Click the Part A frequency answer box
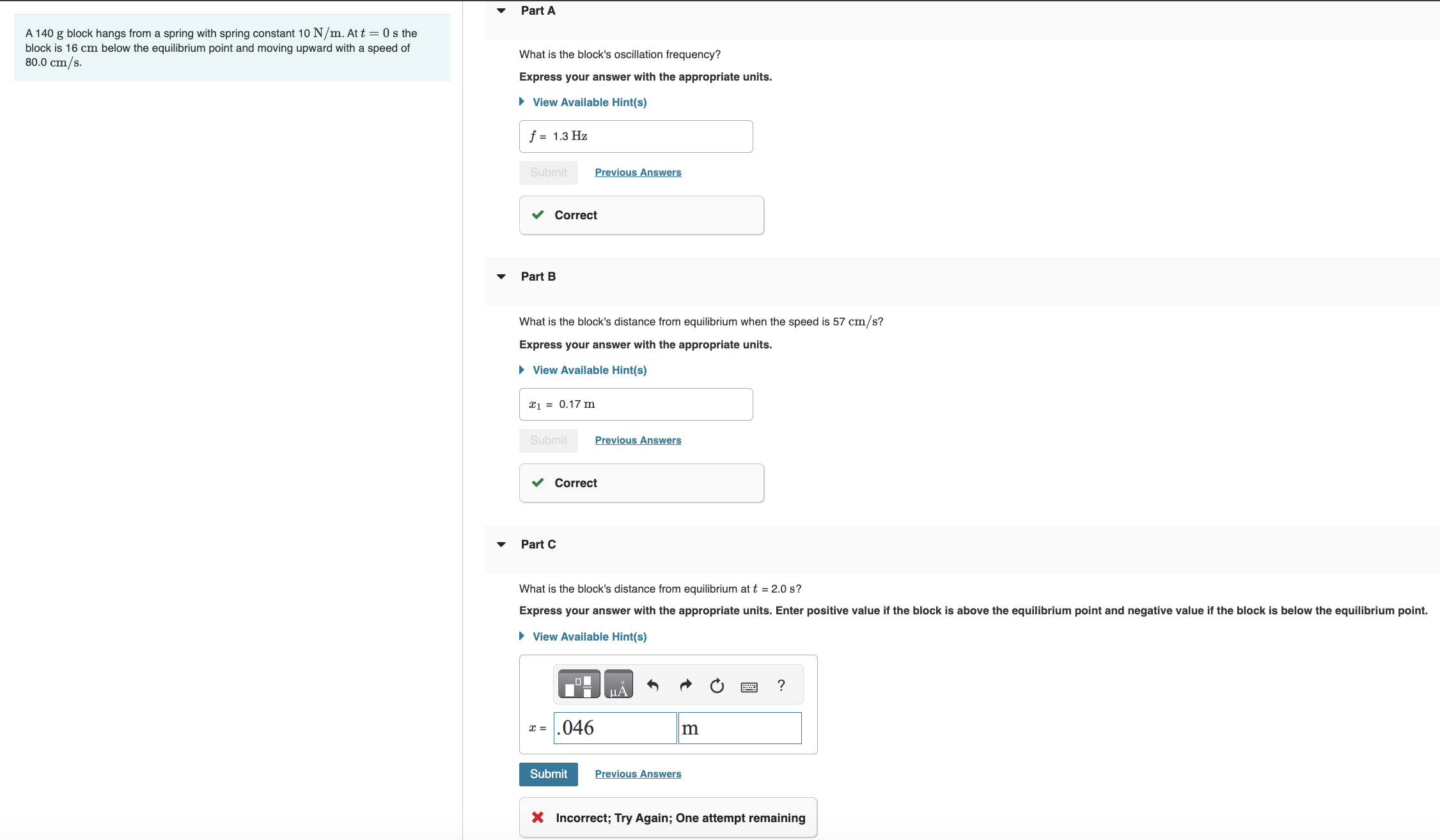Image resolution: width=1440 pixels, height=840 pixels. tap(636, 136)
